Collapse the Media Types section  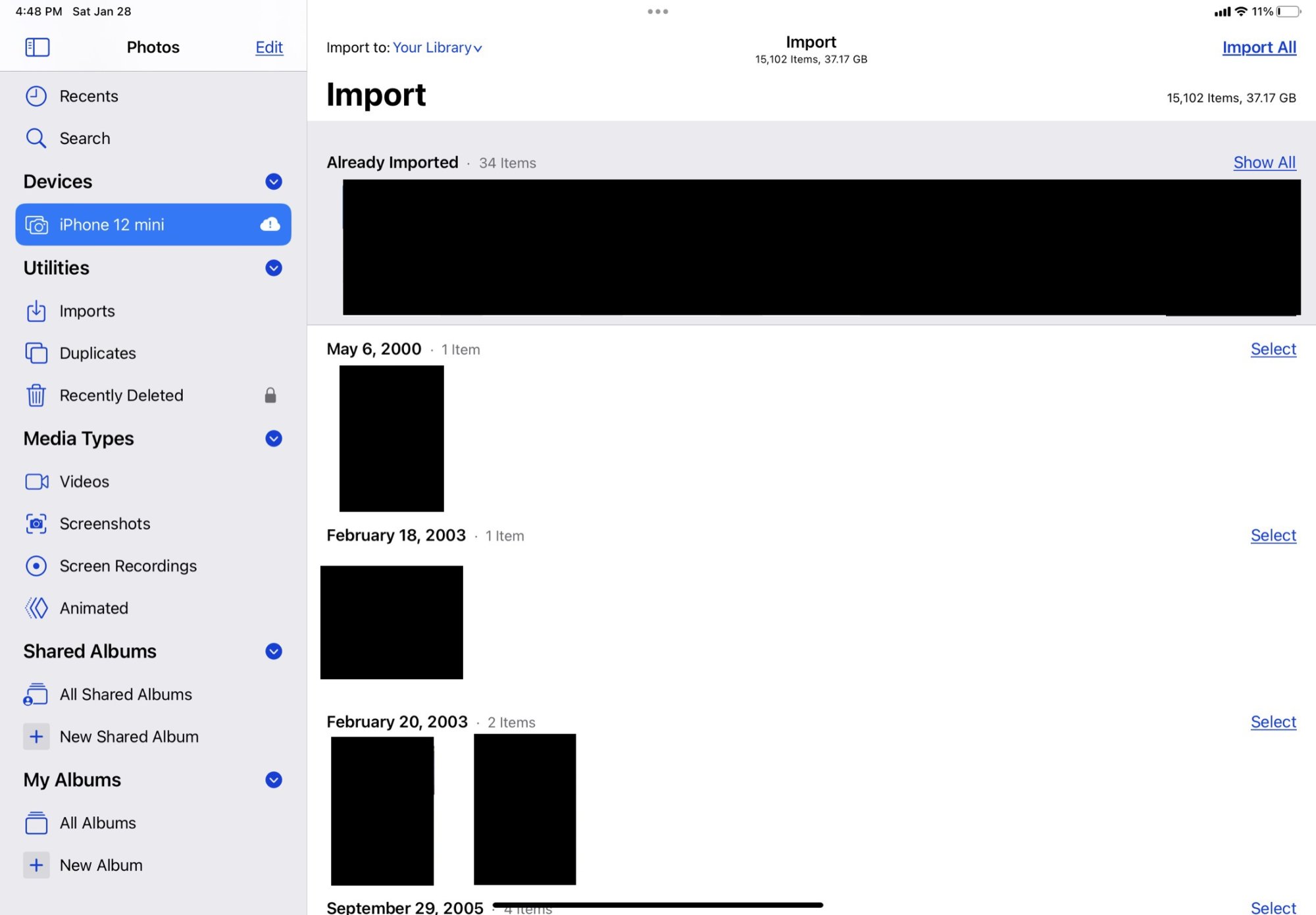tap(274, 438)
